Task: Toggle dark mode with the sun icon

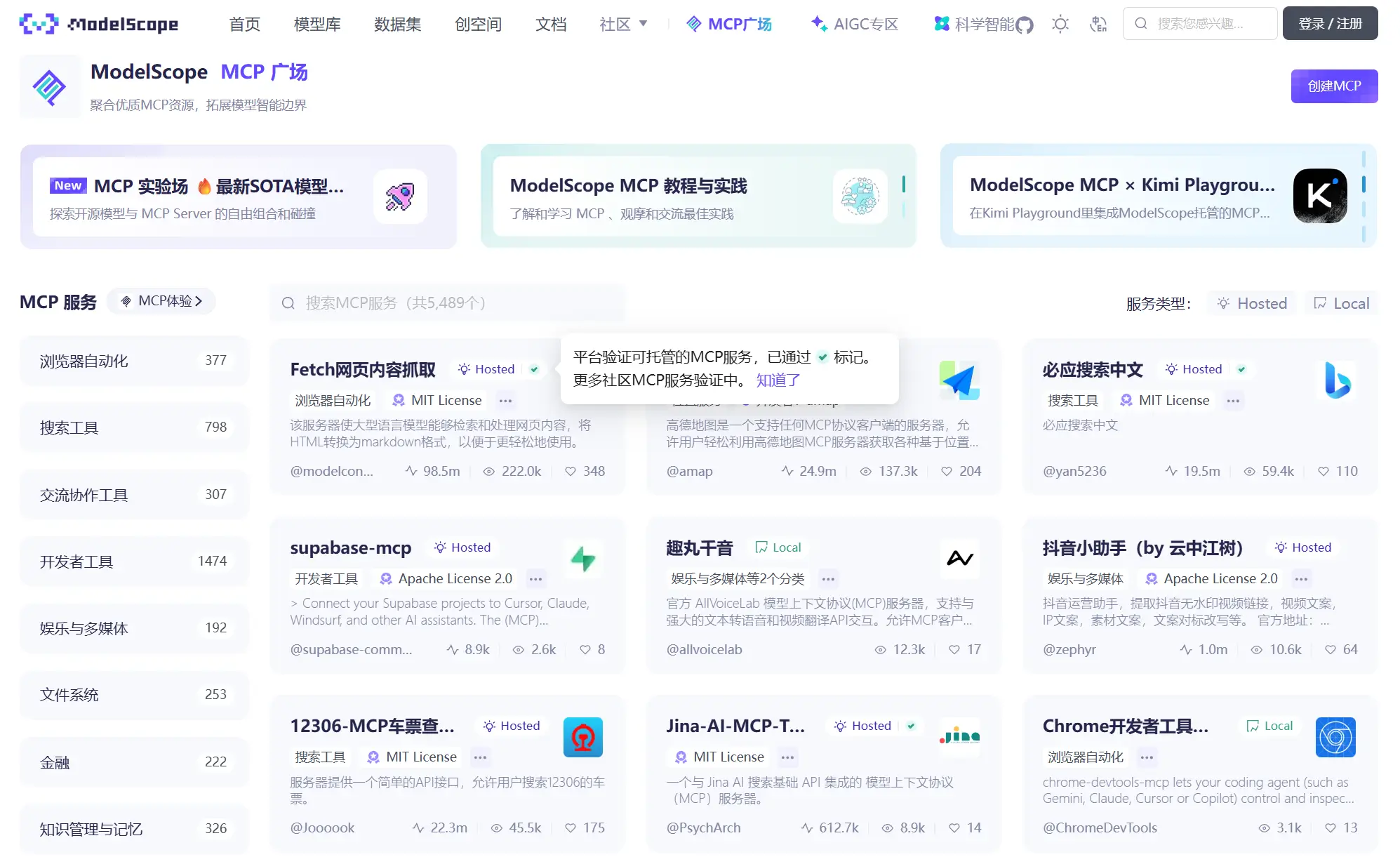Action: click(1060, 23)
